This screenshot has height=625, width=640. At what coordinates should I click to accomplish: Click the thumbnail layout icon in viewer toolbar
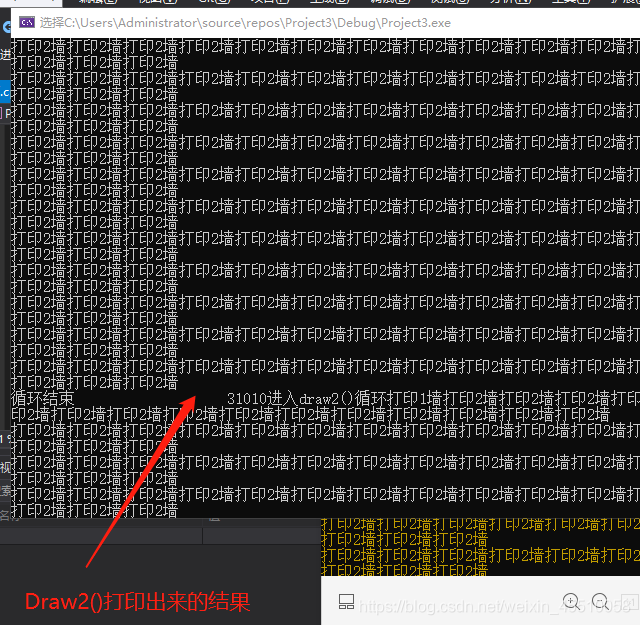pos(346,601)
